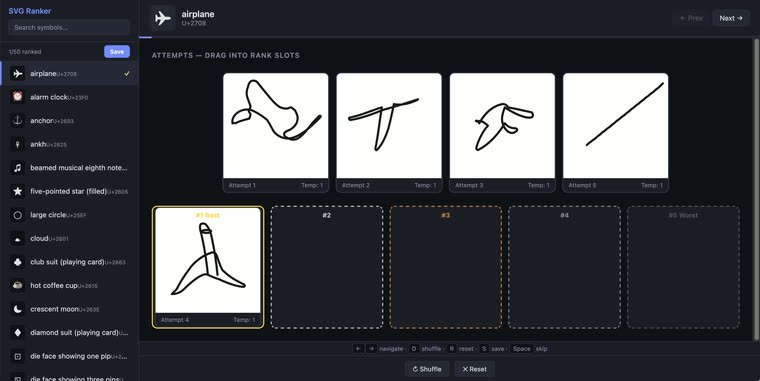Screen dimensions: 760x381
Task: Click the right arrow key hint
Action: coord(371,349)
